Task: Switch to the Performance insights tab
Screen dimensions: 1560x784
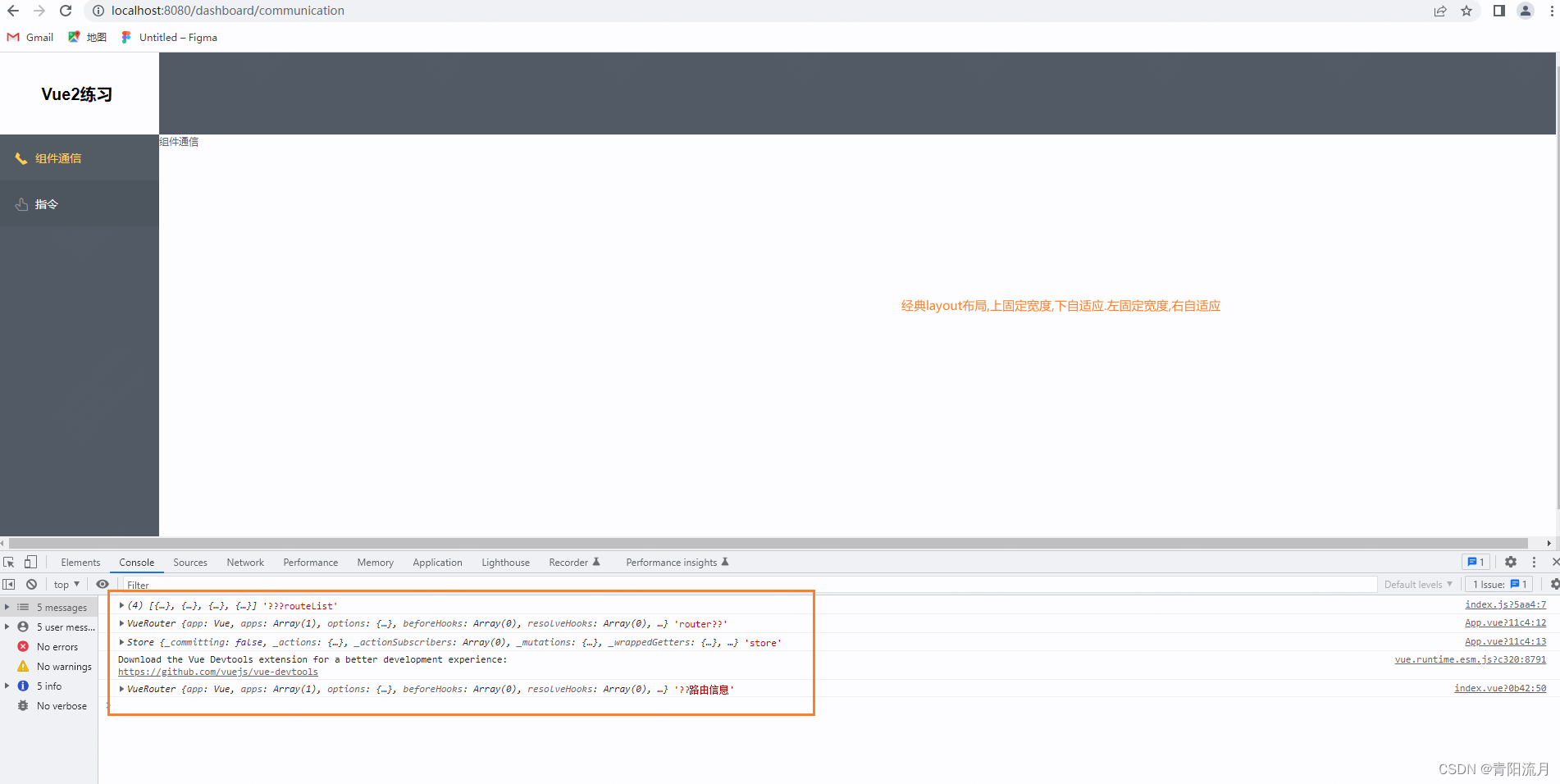Action: 677,563
